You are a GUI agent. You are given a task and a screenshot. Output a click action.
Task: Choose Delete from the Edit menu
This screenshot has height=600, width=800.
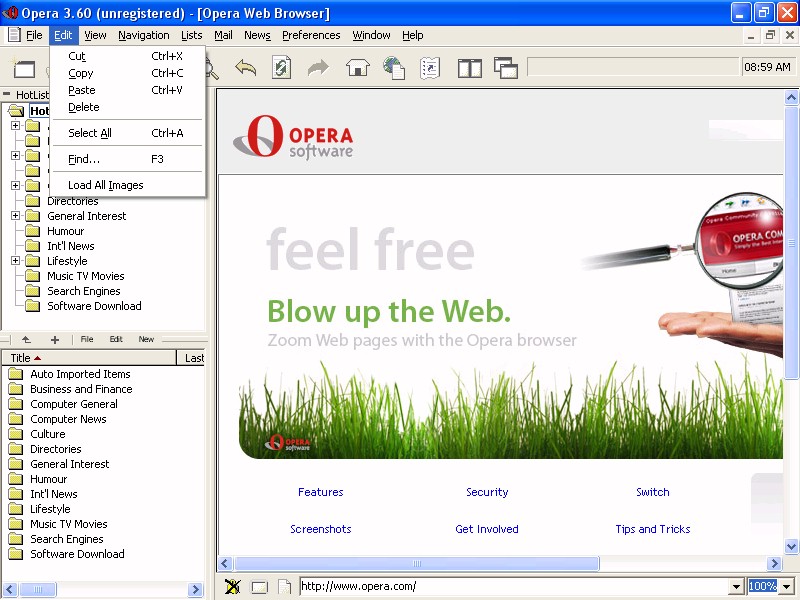[128, 107]
